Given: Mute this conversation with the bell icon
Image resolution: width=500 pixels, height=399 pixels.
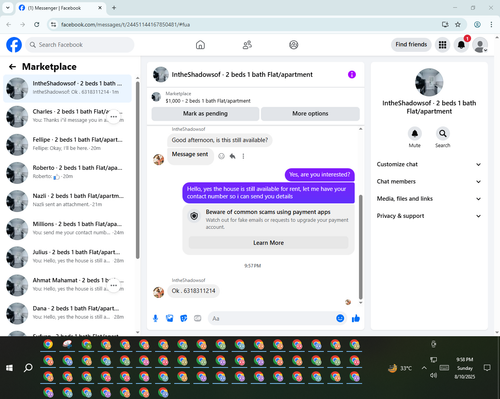Looking at the screenshot, I should 415,134.
